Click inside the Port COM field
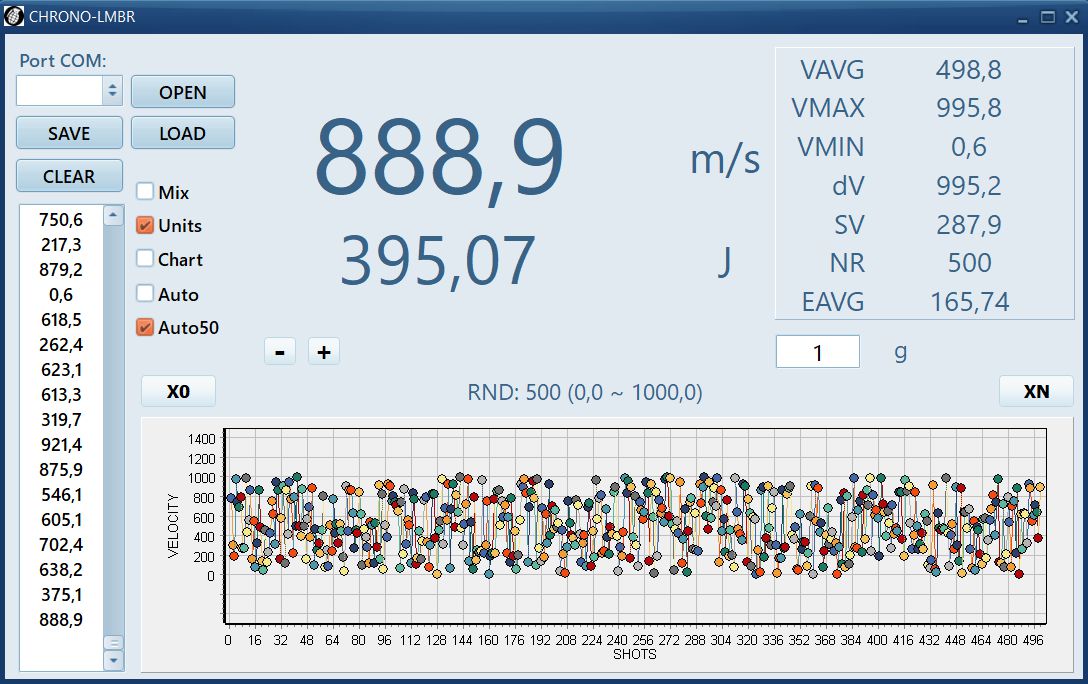Image resolution: width=1088 pixels, height=684 pixels. coord(60,90)
